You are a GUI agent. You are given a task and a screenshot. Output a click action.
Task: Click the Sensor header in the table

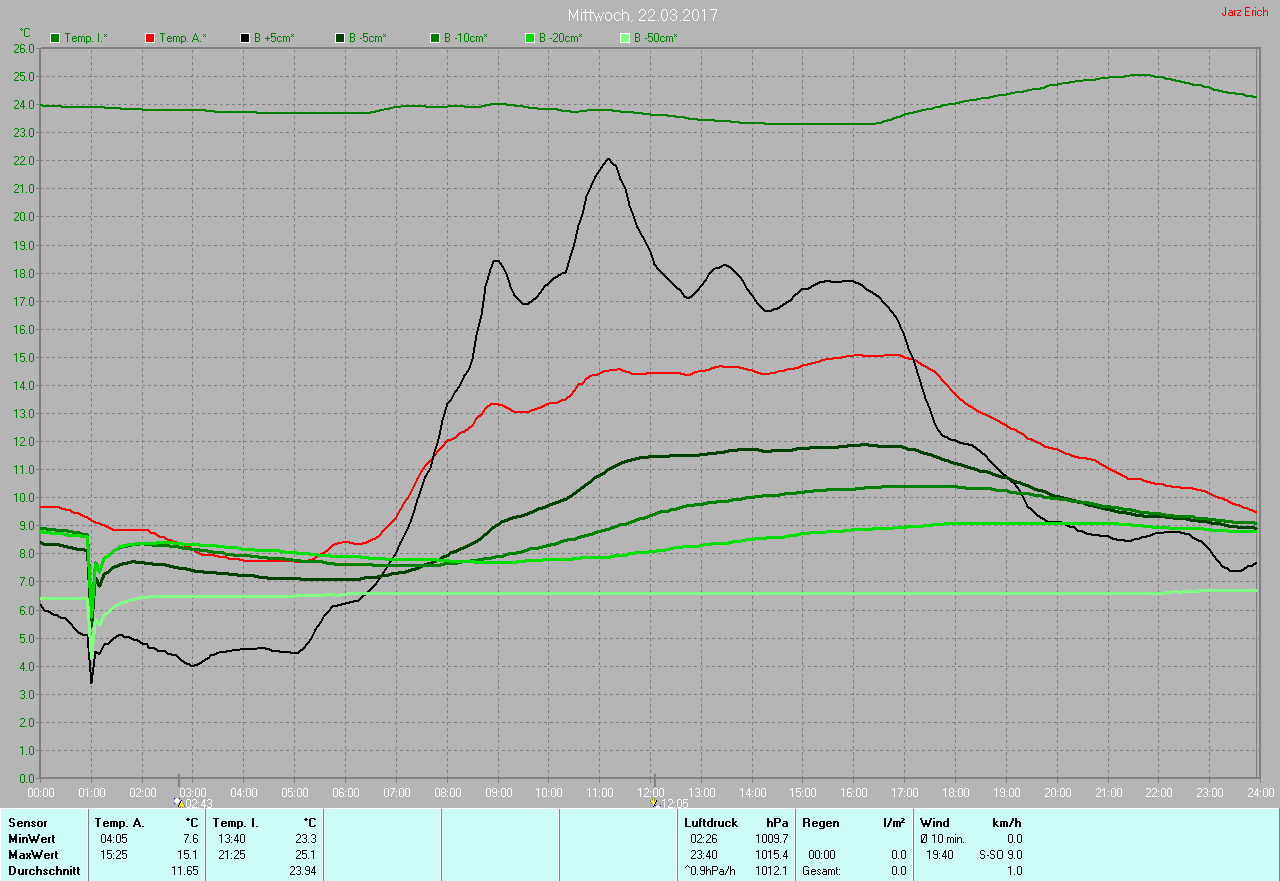pyautogui.click(x=27, y=823)
